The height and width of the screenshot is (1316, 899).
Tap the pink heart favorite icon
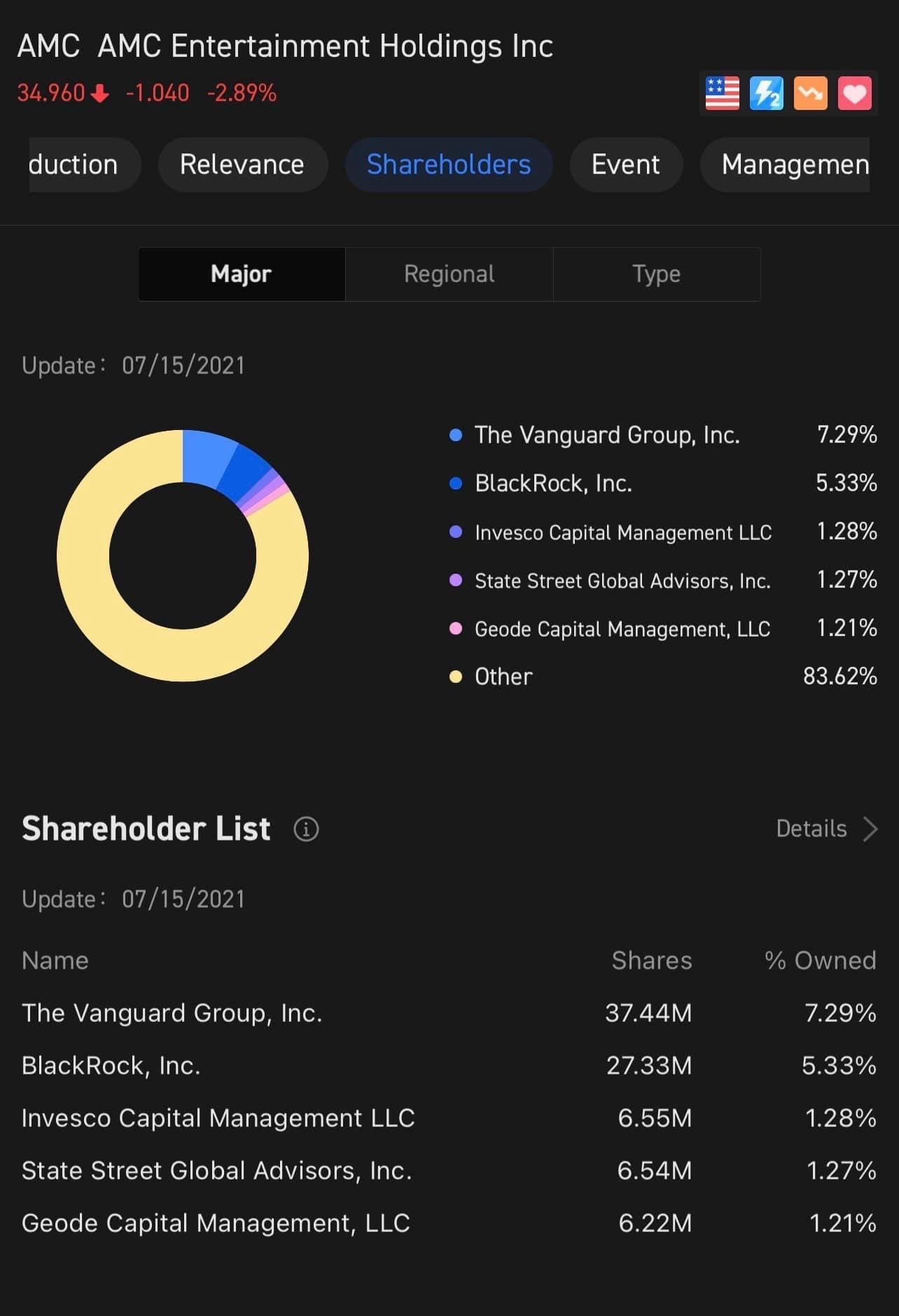click(854, 94)
